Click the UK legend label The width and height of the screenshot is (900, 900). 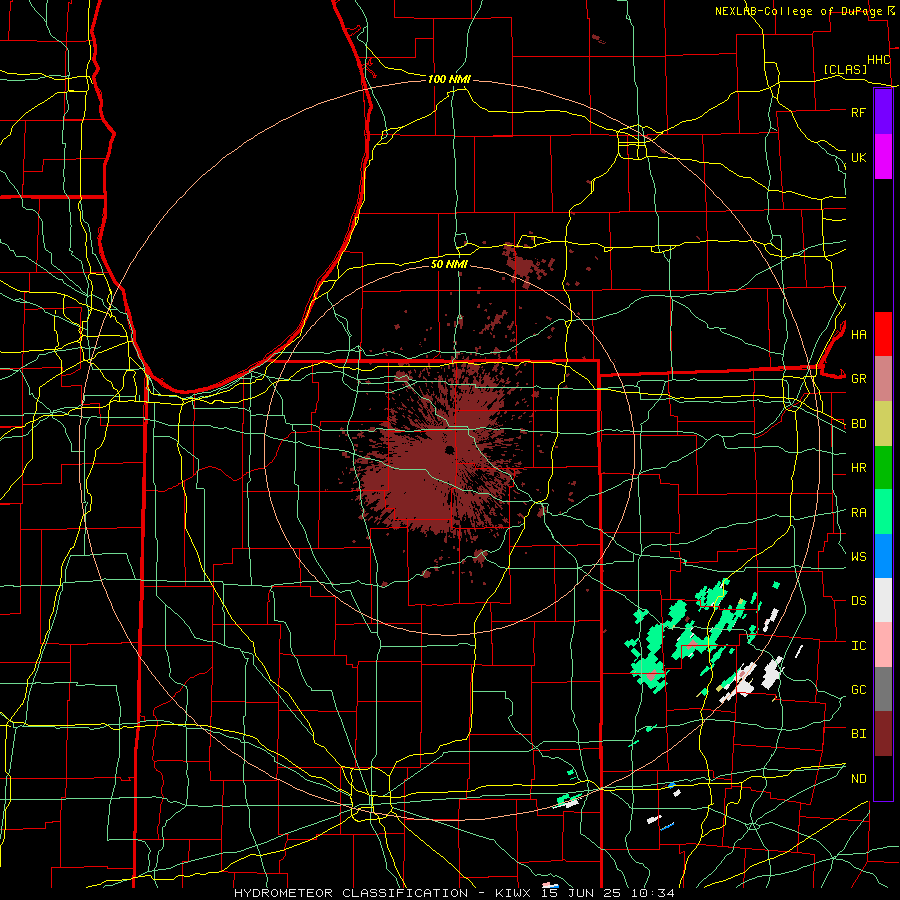[858, 157]
